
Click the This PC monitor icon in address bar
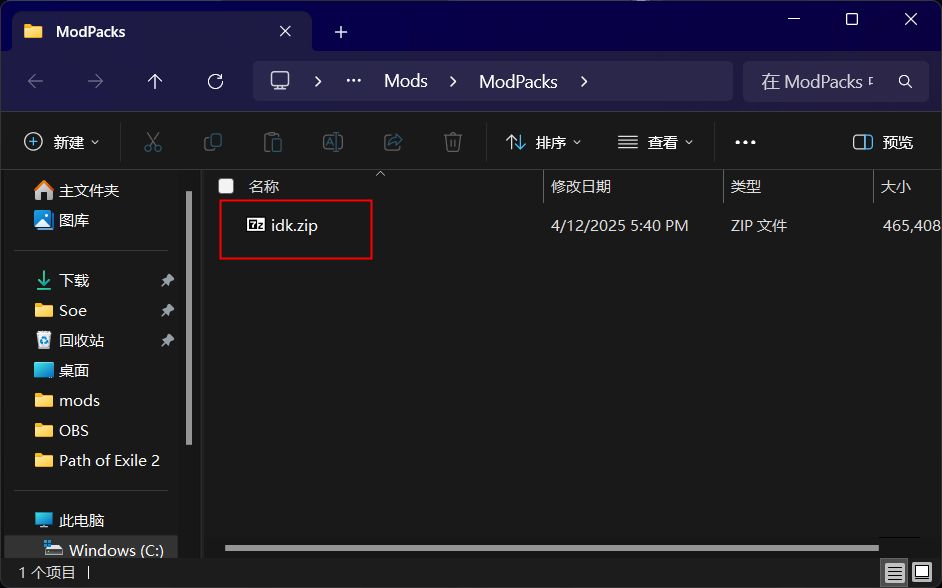click(280, 80)
